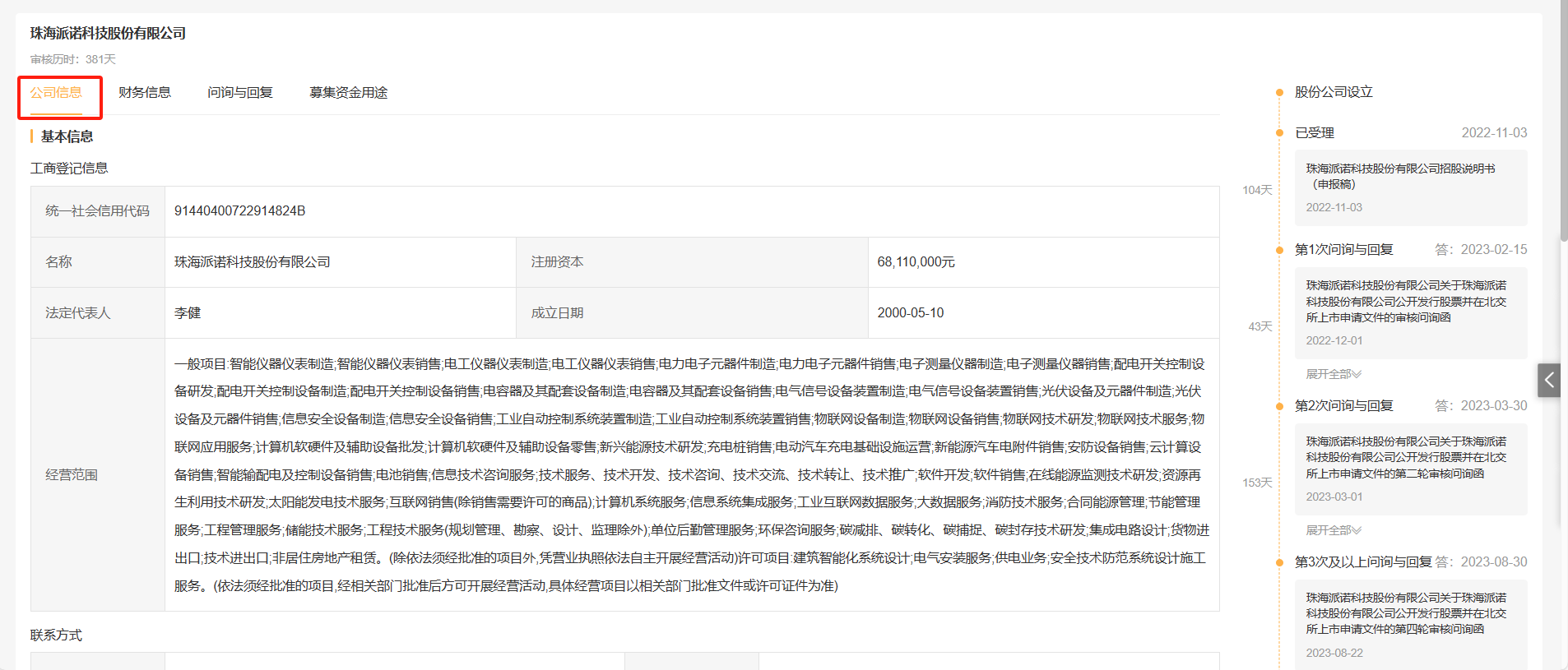Click the company title 珠海派诺科技股份有限公司 heading
This screenshot has width=1568, height=670.
pos(108,33)
